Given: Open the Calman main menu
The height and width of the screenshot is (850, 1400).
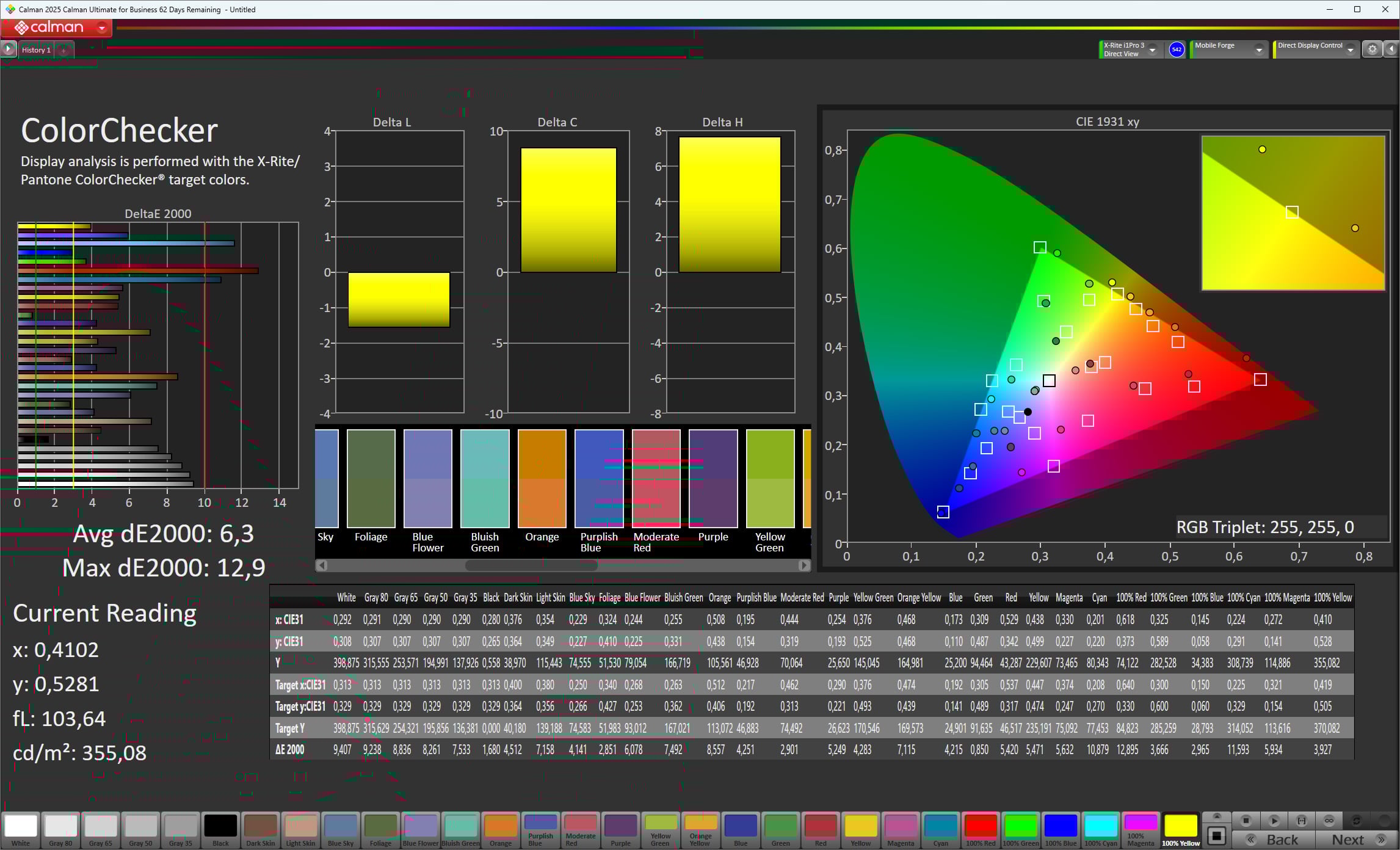Looking at the screenshot, I should tap(102, 27).
